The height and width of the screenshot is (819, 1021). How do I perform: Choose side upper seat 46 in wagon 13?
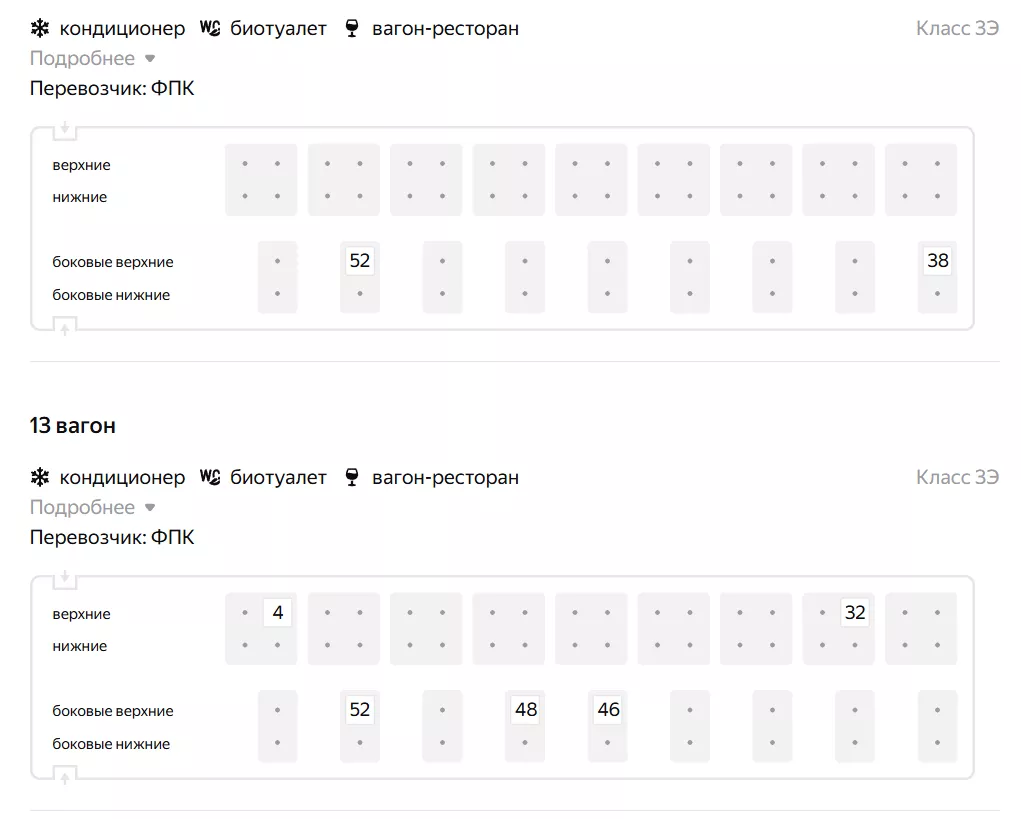pyautogui.click(x=608, y=710)
